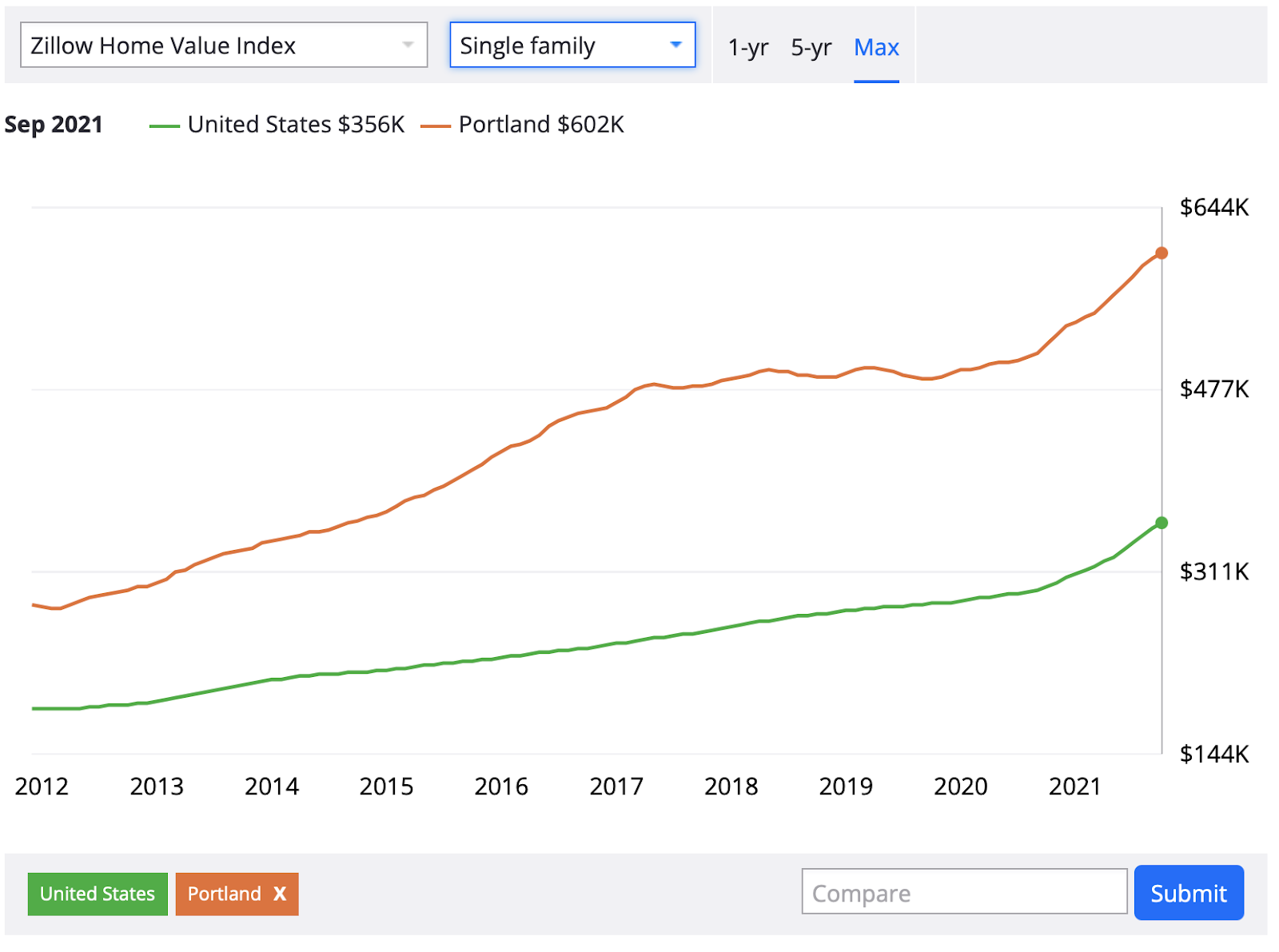Click the 2016 label on the x-axis
Viewport: 1279px width, 952px height.
click(x=501, y=787)
